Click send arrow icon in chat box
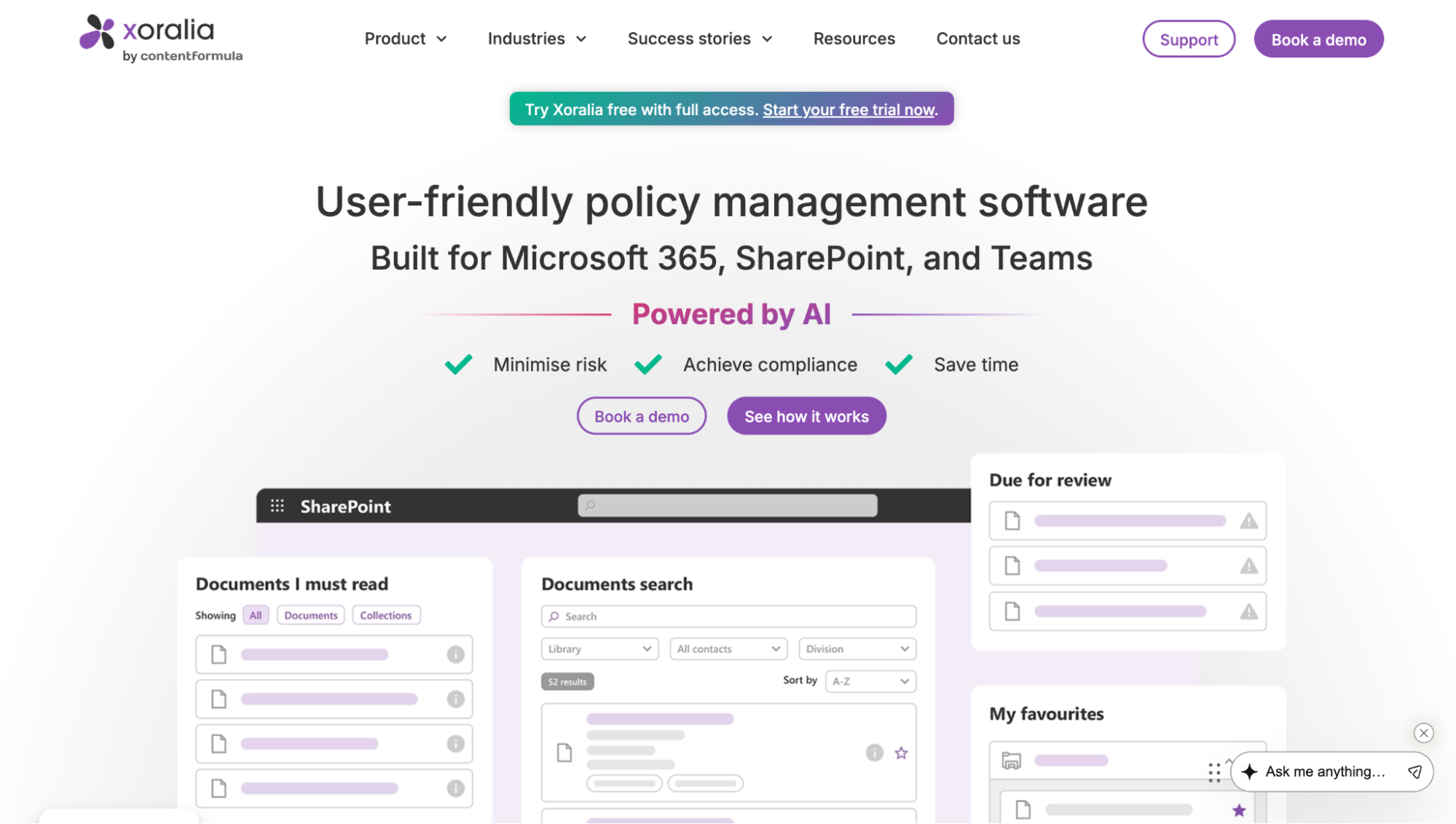Screen dimensions: 1456x824 (1414, 772)
